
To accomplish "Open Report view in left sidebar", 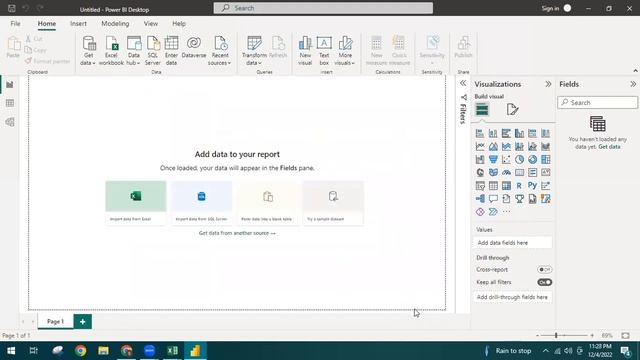I will 10,84.
